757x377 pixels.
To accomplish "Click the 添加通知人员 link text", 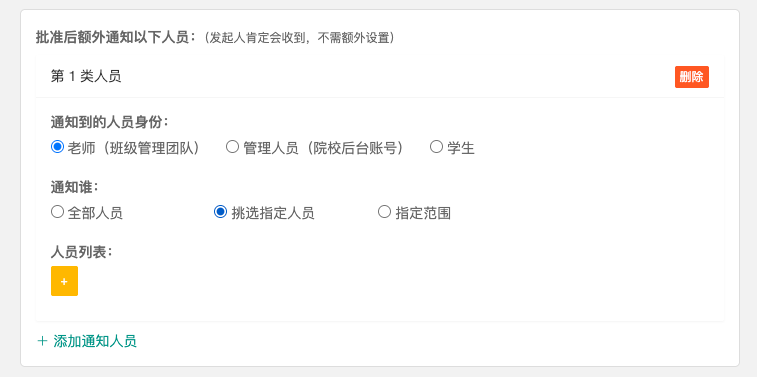I will tap(95, 341).
